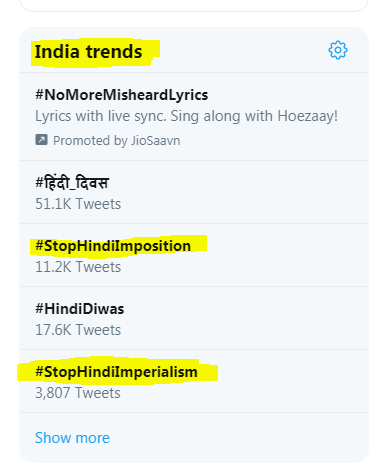Click the India trends heading
The height and width of the screenshot is (473, 370).
click(89, 52)
